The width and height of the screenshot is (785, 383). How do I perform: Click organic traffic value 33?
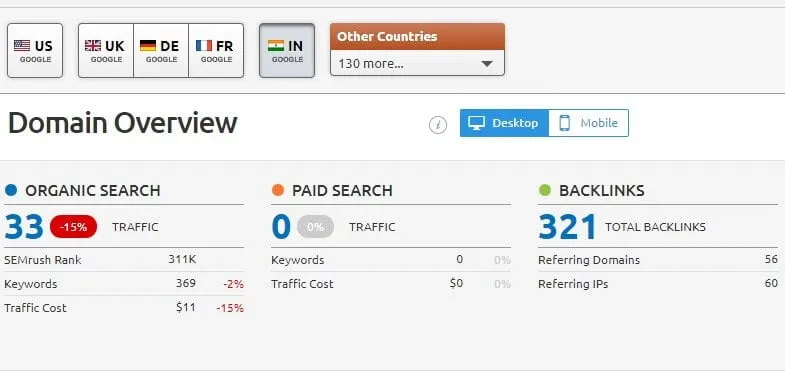click(24, 227)
